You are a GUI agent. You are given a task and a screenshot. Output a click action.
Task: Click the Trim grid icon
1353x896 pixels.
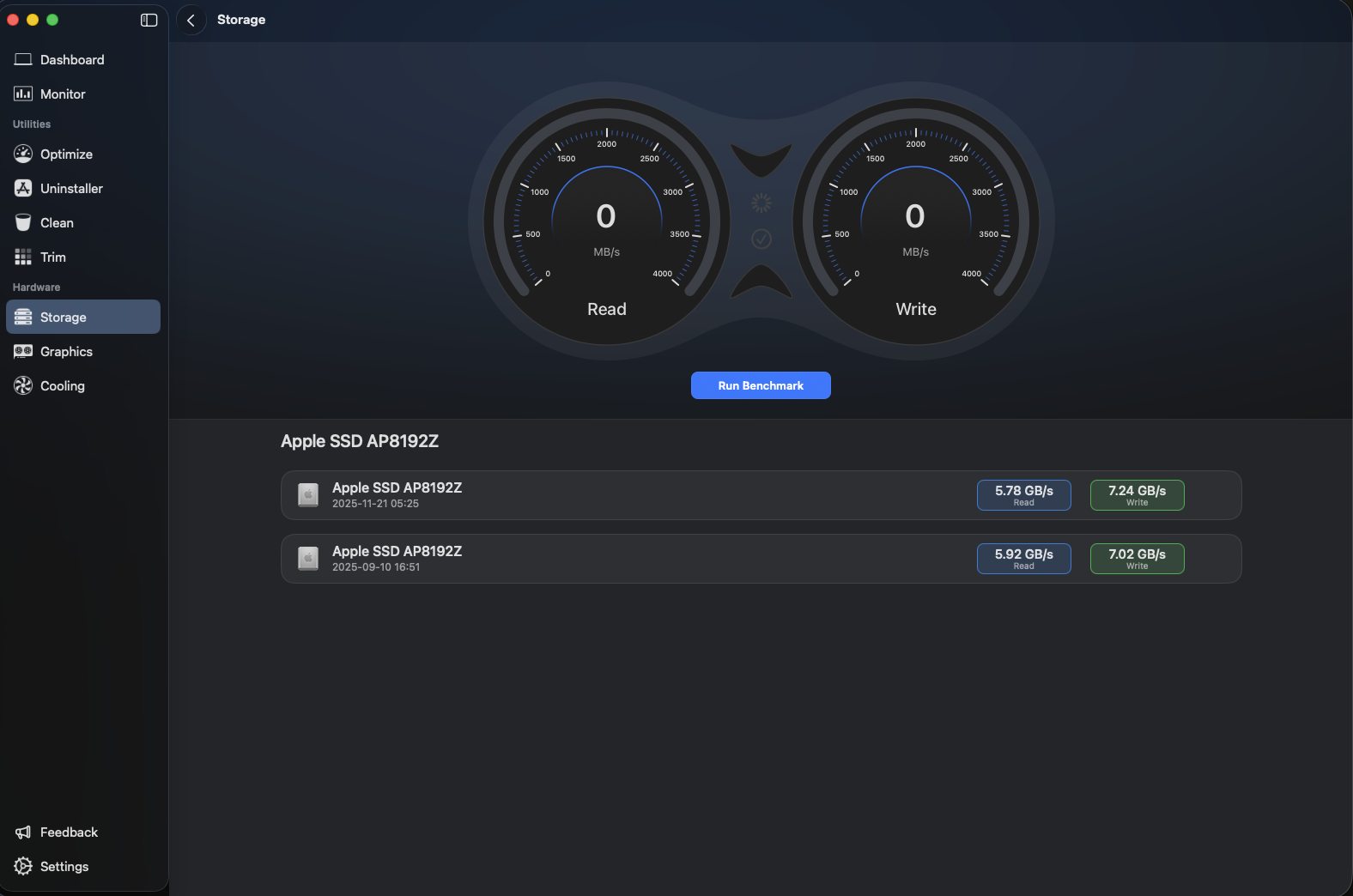23,257
